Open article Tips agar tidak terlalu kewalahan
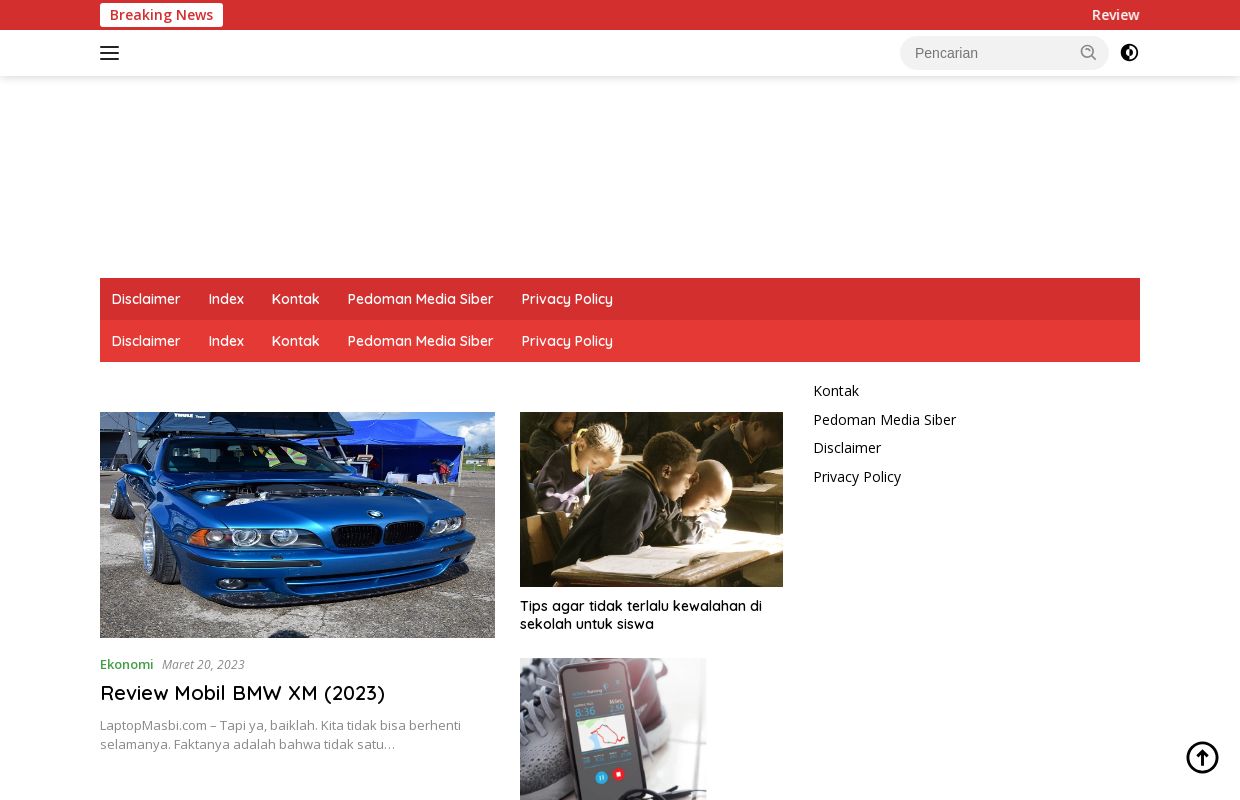 [x=641, y=615]
